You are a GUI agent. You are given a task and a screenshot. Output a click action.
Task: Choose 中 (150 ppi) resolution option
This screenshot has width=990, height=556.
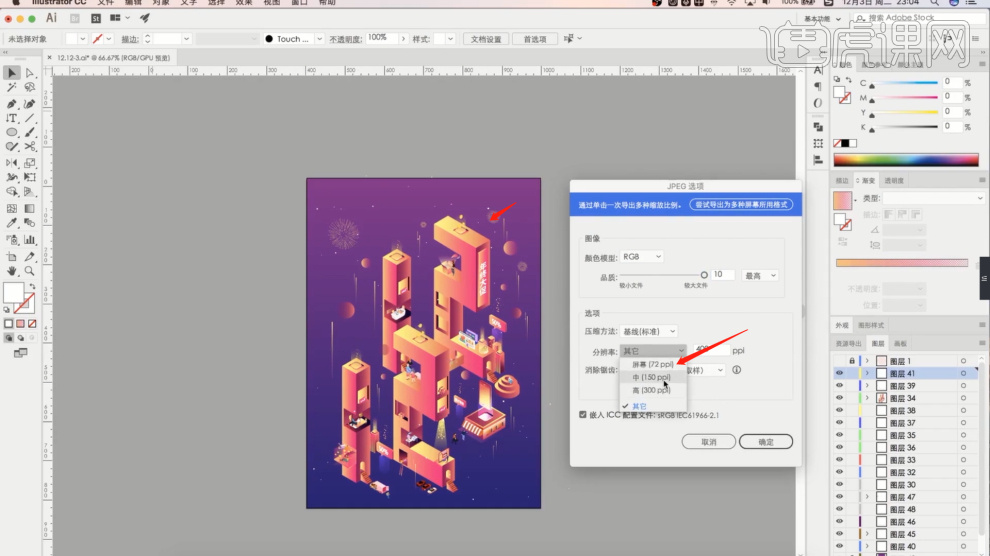[x=653, y=377]
